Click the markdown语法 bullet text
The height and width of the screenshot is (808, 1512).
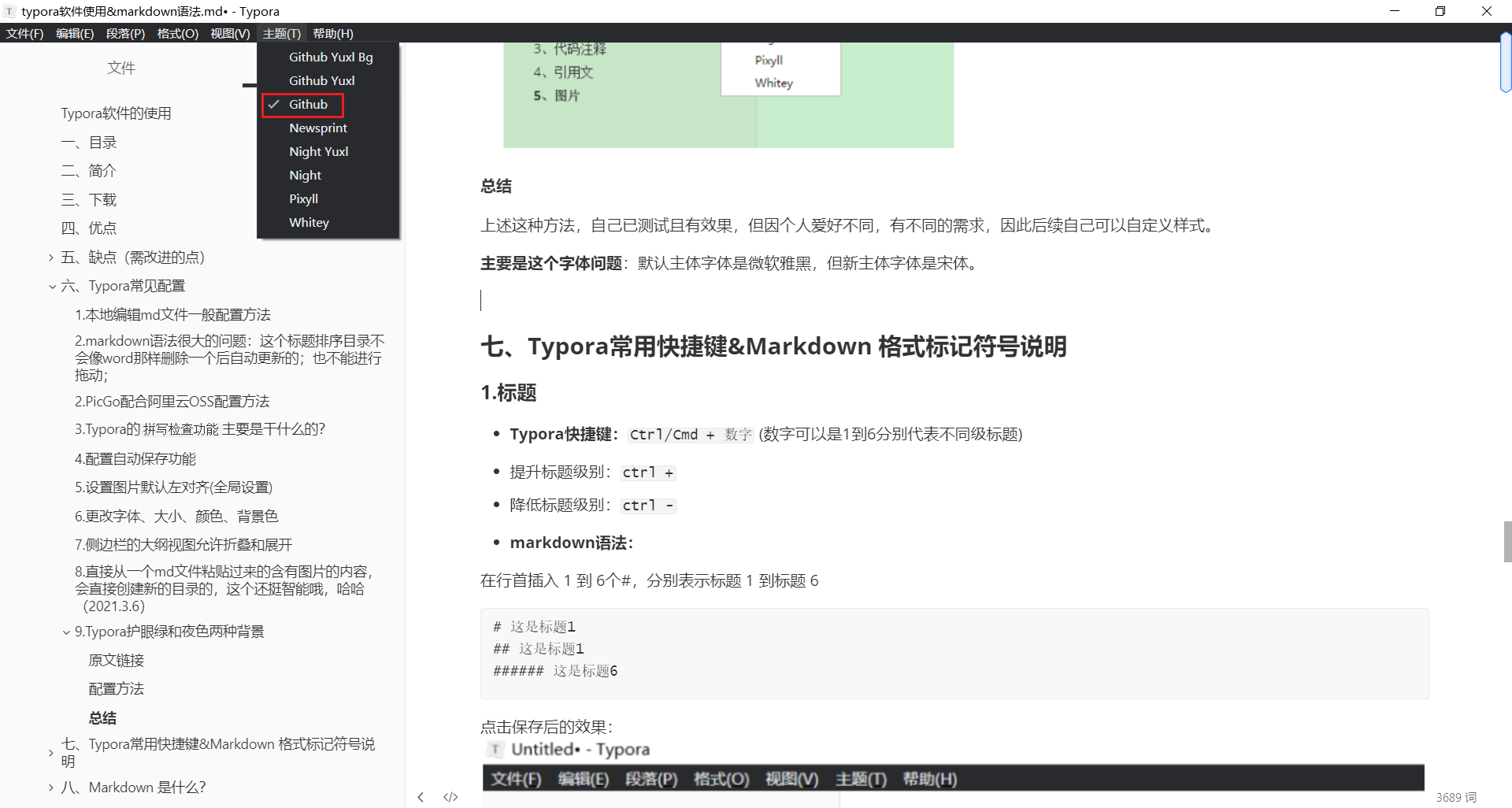coord(572,543)
